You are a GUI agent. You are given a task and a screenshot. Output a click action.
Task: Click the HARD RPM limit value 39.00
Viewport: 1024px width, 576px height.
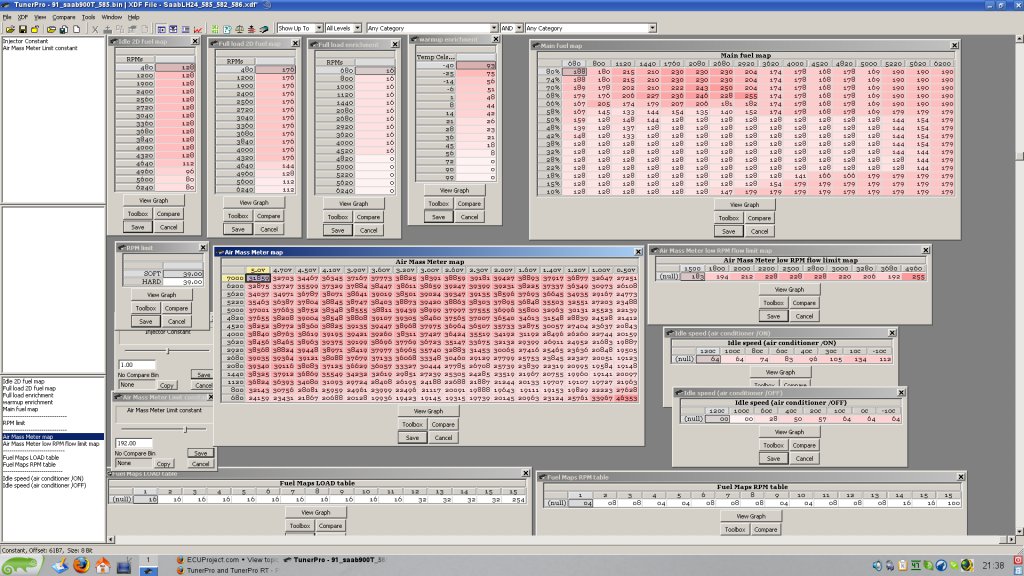click(x=183, y=281)
